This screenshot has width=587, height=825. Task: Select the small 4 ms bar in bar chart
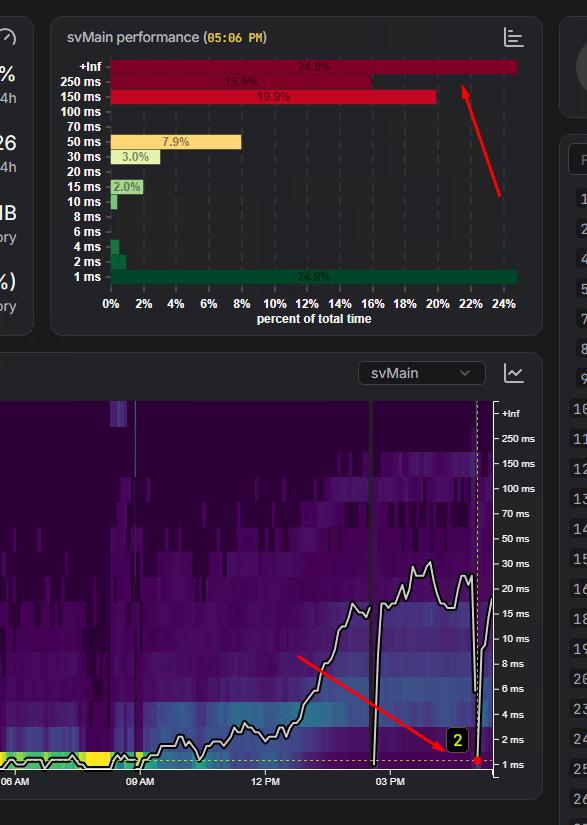click(115, 247)
